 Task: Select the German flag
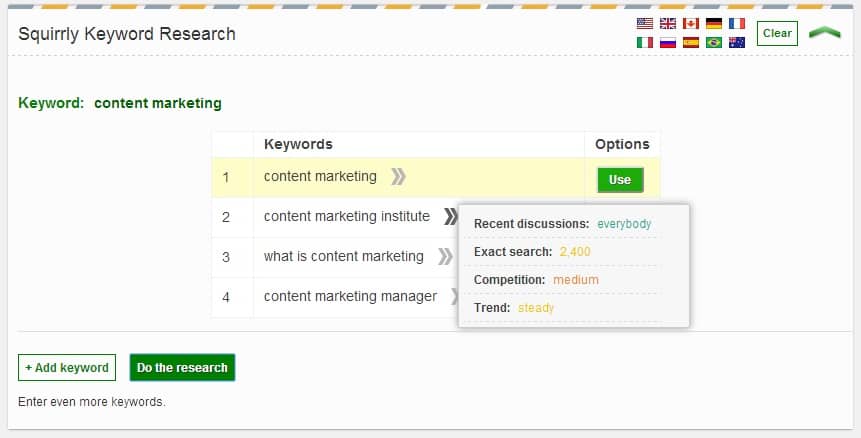click(x=714, y=24)
